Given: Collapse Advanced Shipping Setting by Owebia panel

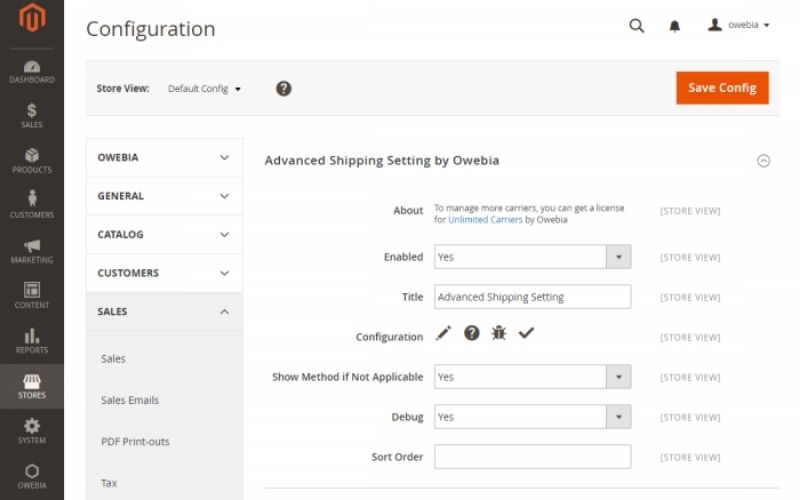Looking at the screenshot, I should [x=763, y=161].
